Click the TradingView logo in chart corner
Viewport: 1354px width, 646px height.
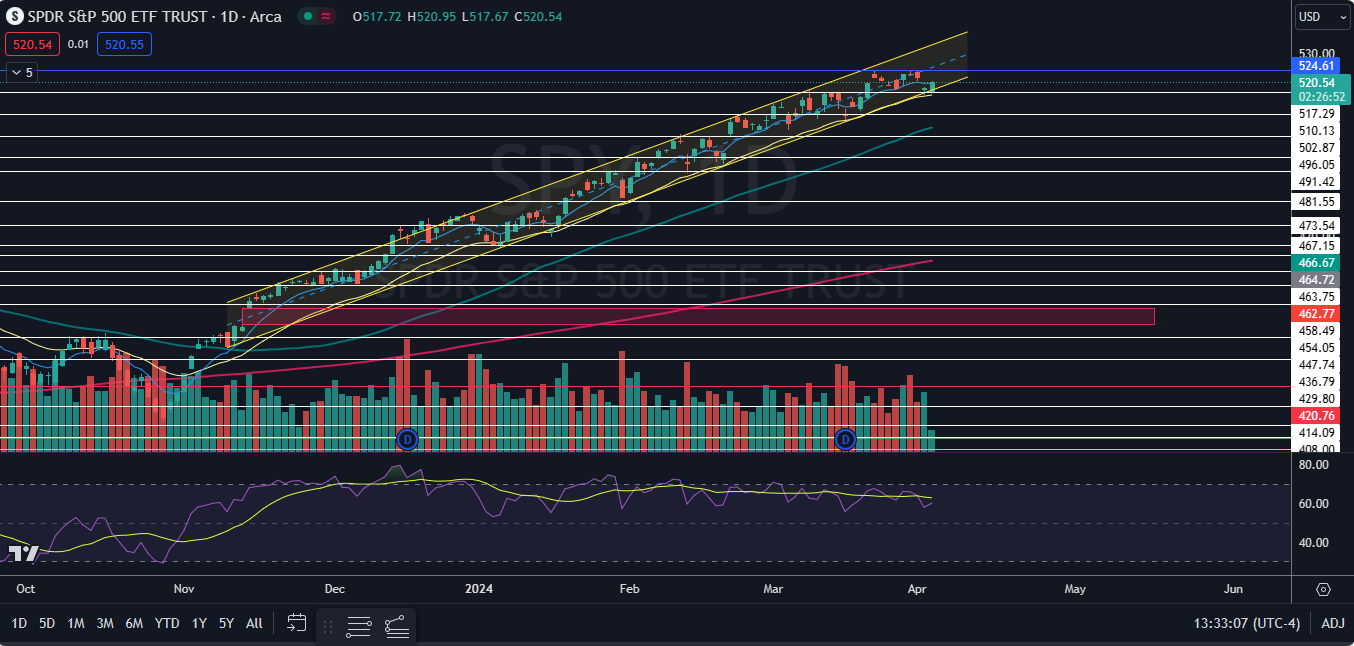coord(22,553)
